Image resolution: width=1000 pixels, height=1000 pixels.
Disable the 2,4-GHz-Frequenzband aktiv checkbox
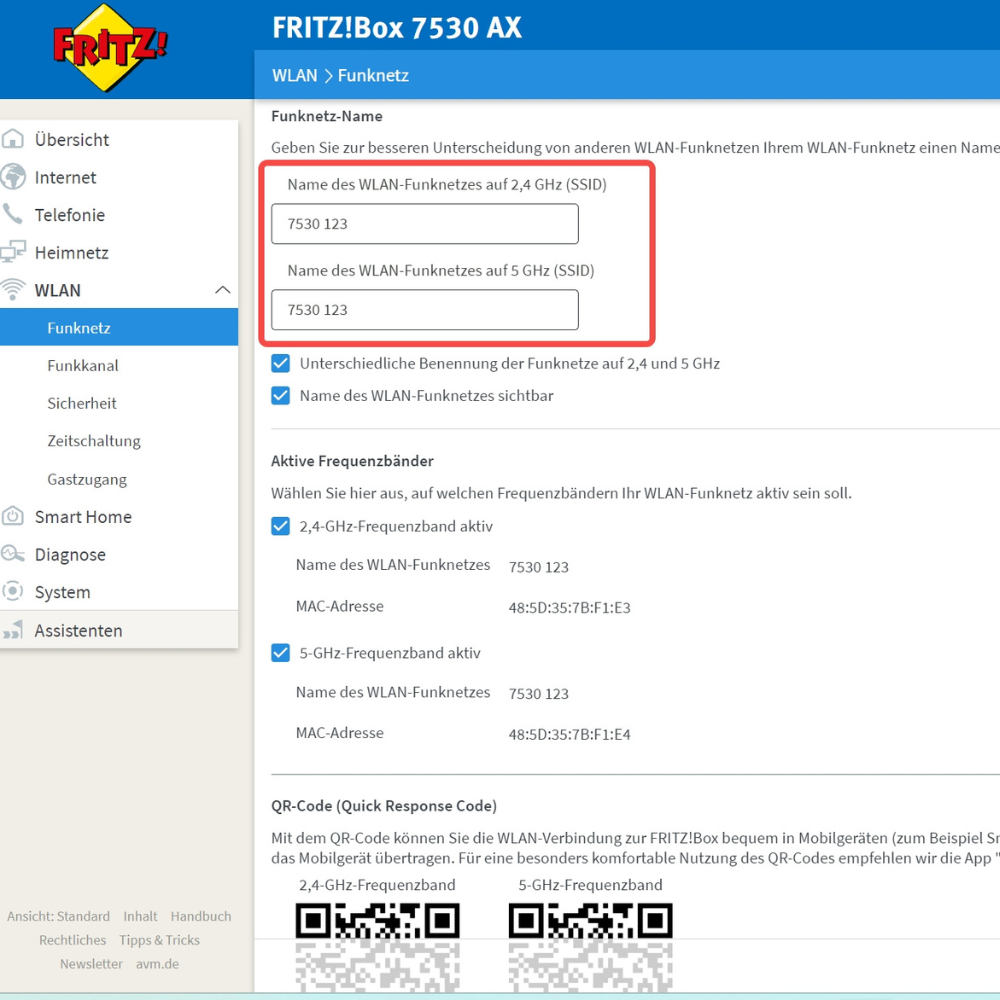click(x=281, y=526)
